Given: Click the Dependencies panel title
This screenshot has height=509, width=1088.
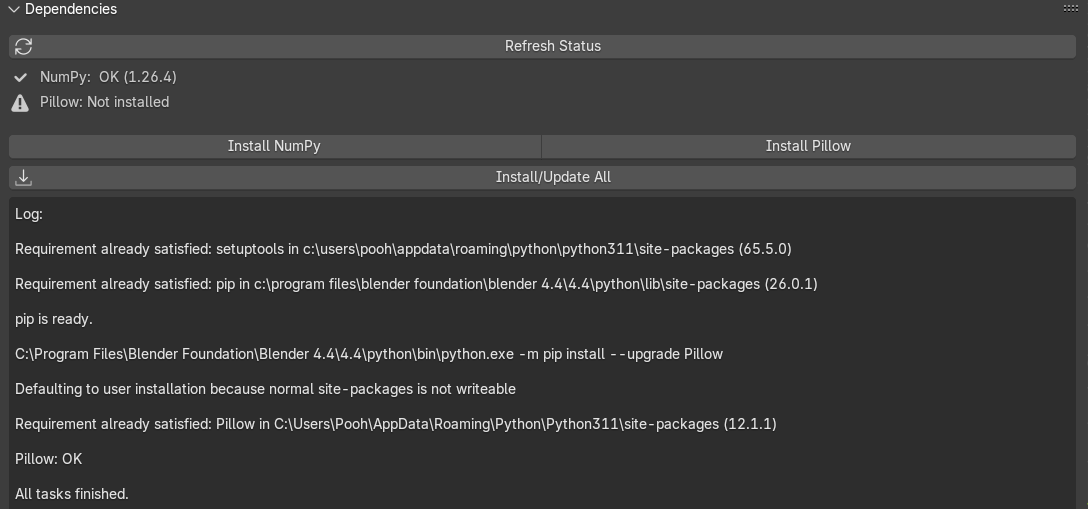Looking at the screenshot, I should tap(70, 9).
